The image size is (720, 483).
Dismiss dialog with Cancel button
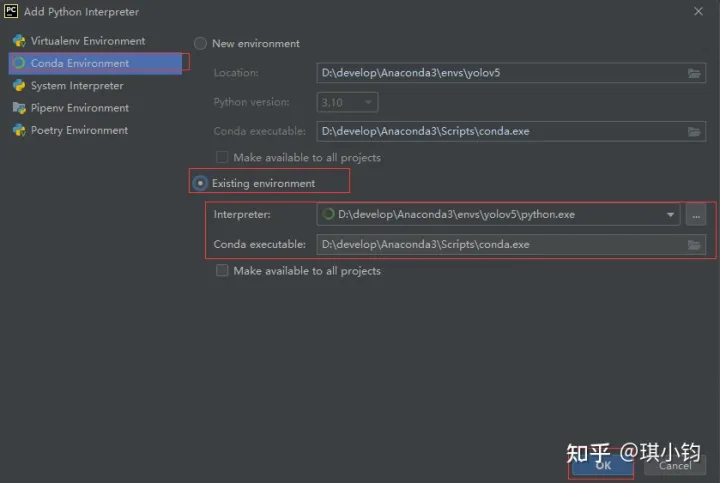pyautogui.click(x=675, y=466)
